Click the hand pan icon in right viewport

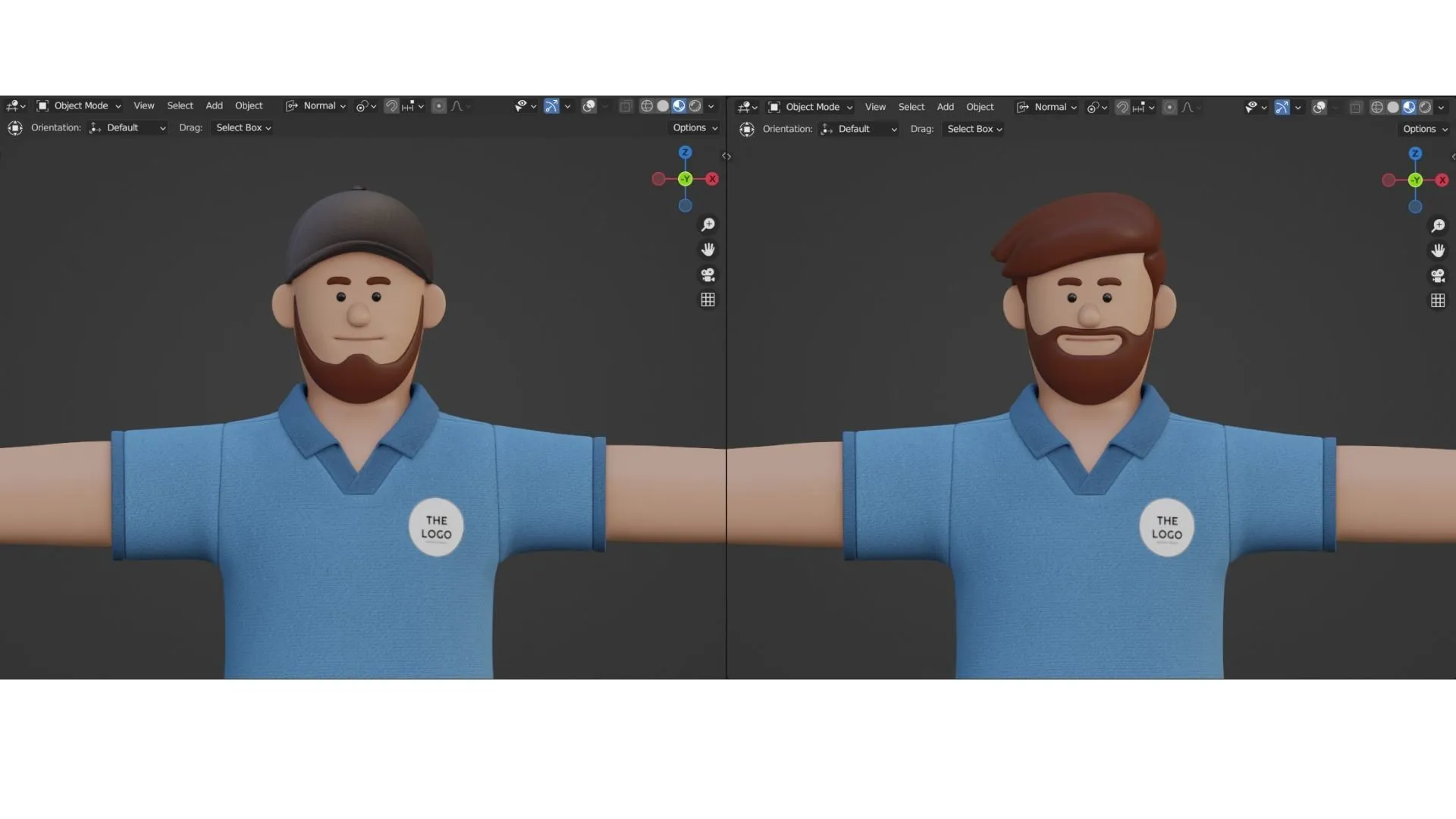(x=1438, y=250)
